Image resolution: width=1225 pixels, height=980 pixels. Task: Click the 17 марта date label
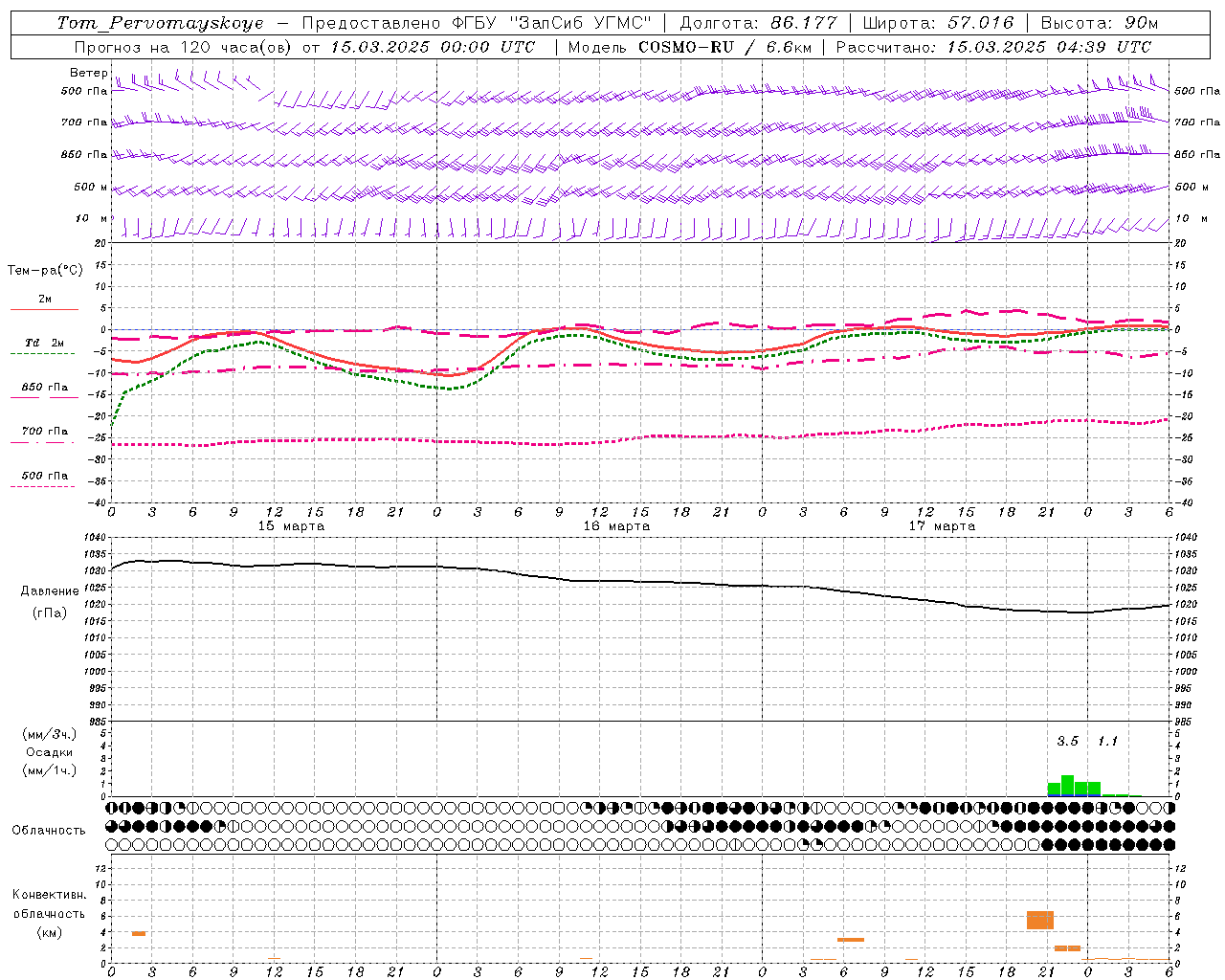[x=942, y=526]
